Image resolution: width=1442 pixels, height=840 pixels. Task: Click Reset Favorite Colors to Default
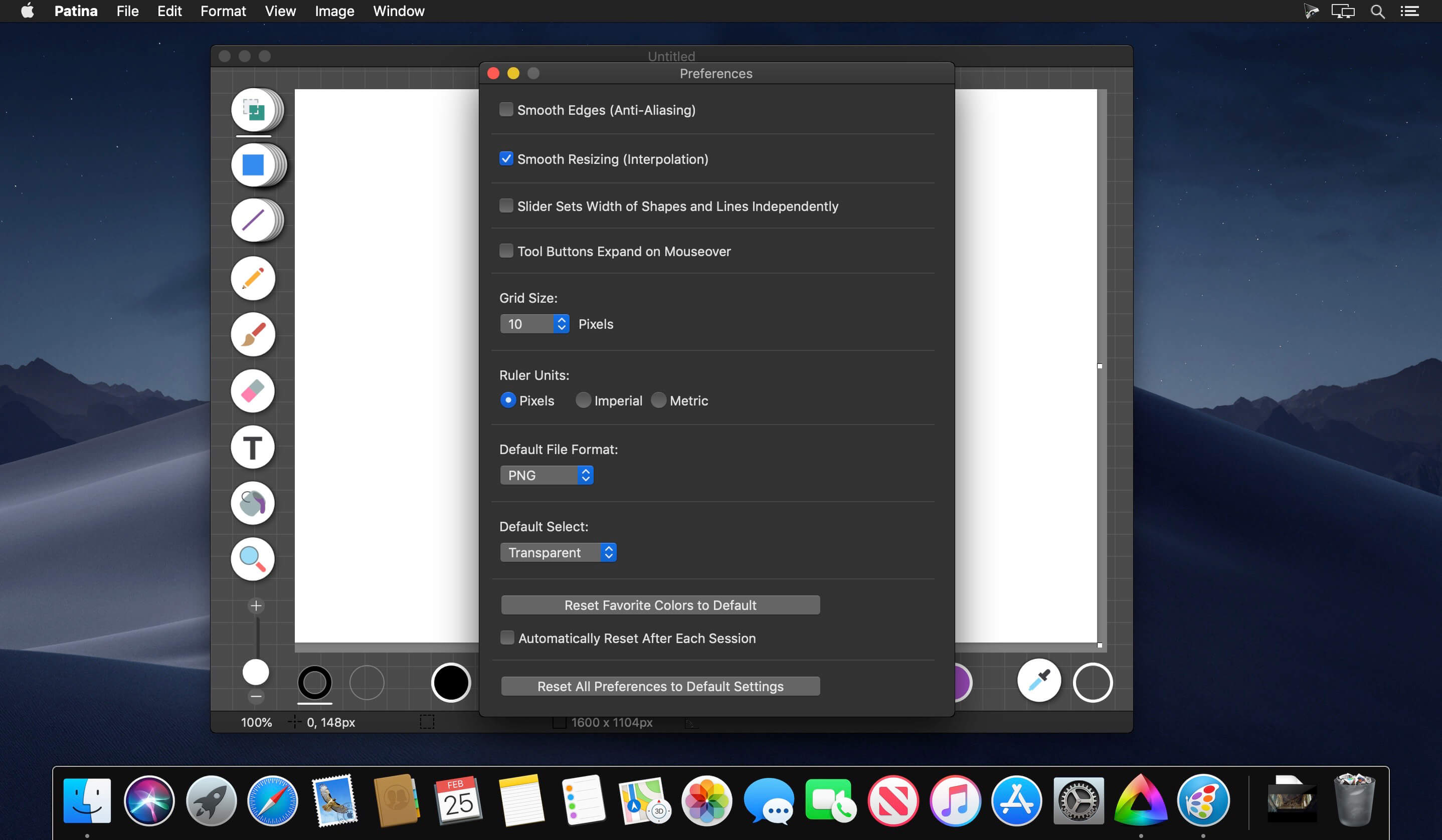[x=660, y=605]
